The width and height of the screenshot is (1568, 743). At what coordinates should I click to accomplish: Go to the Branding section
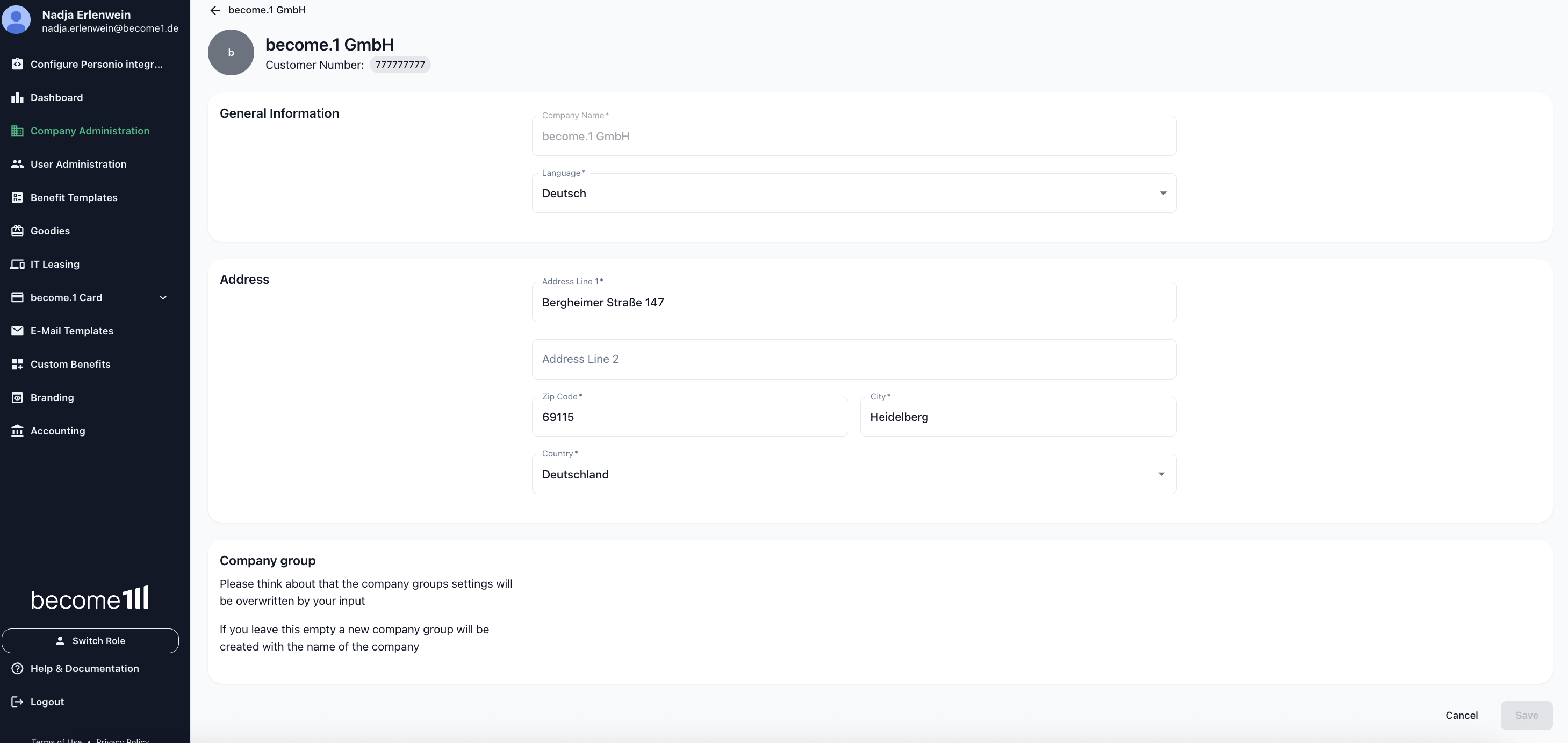pos(52,398)
